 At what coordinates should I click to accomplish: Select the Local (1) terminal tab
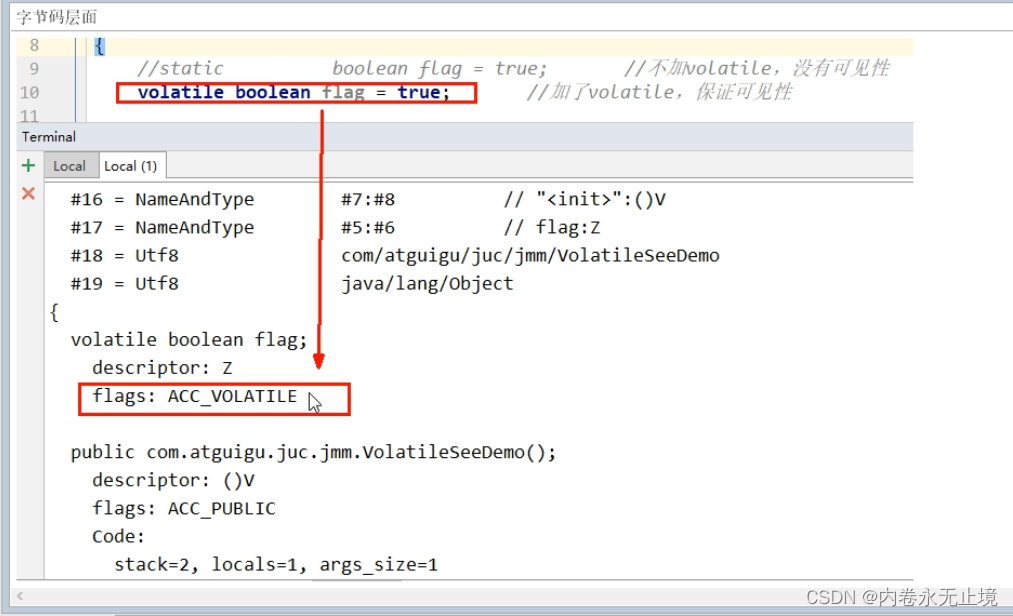pyautogui.click(x=131, y=166)
